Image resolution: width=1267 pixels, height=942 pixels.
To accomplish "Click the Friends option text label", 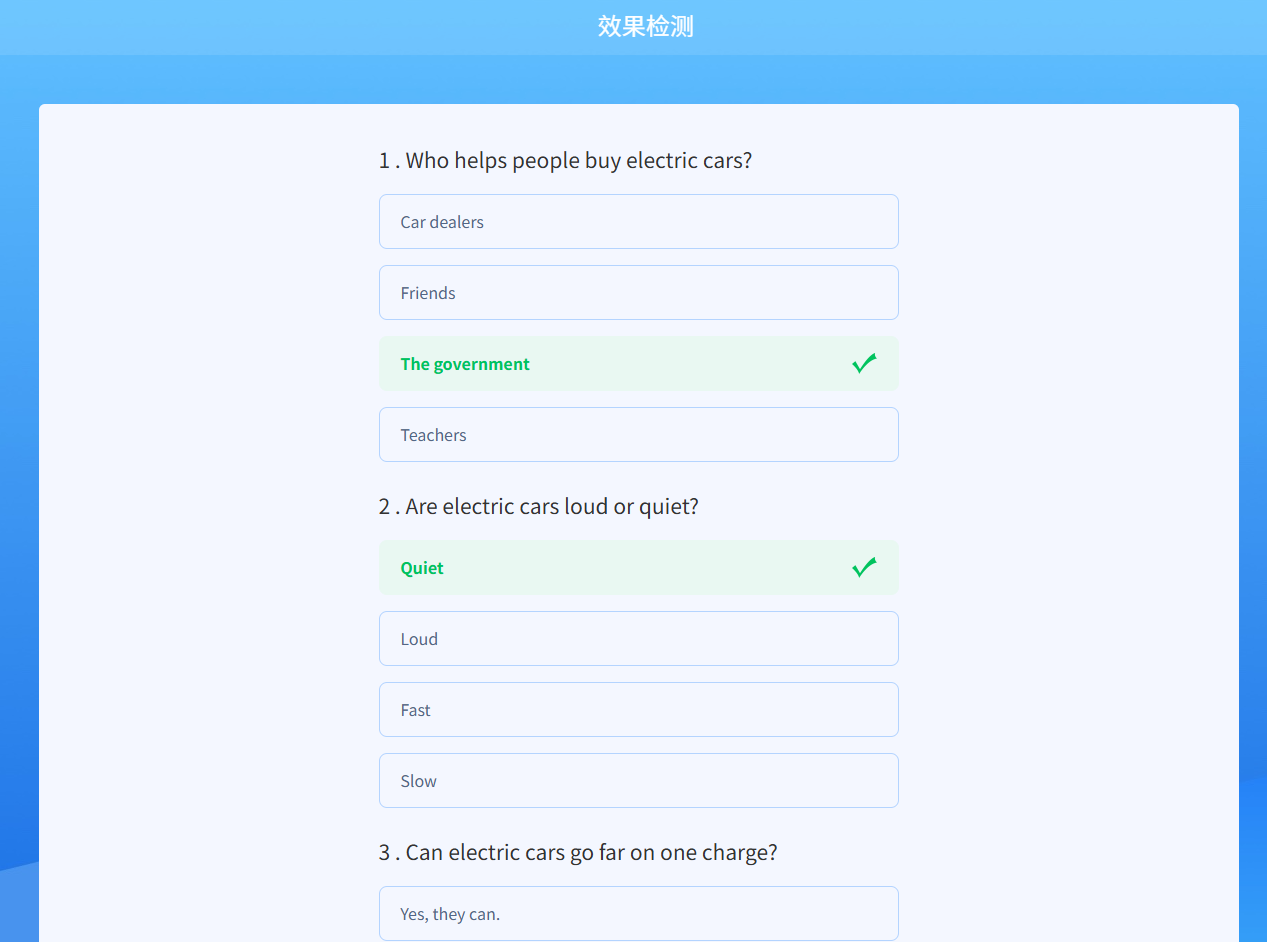I will click(x=428, y=293).
